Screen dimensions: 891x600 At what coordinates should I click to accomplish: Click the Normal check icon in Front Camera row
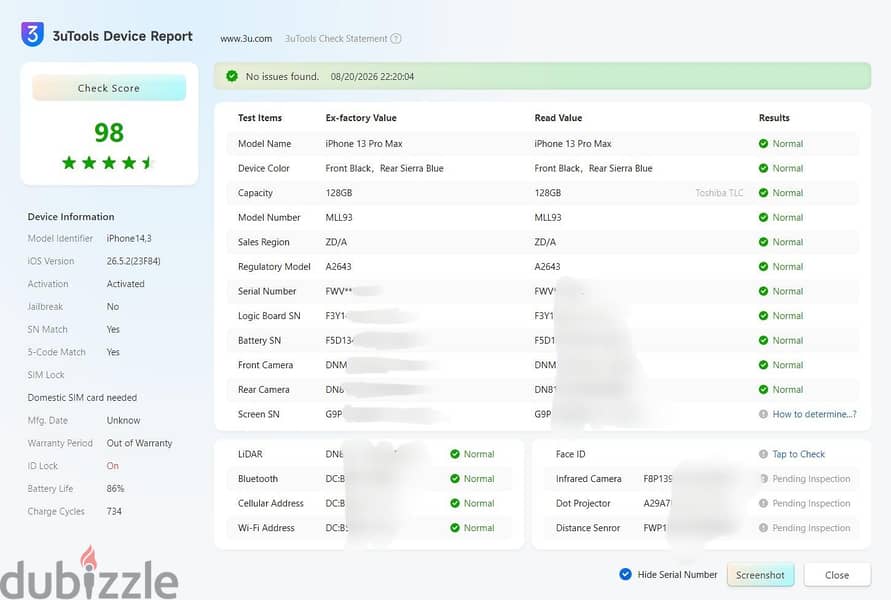click(763, 365)
